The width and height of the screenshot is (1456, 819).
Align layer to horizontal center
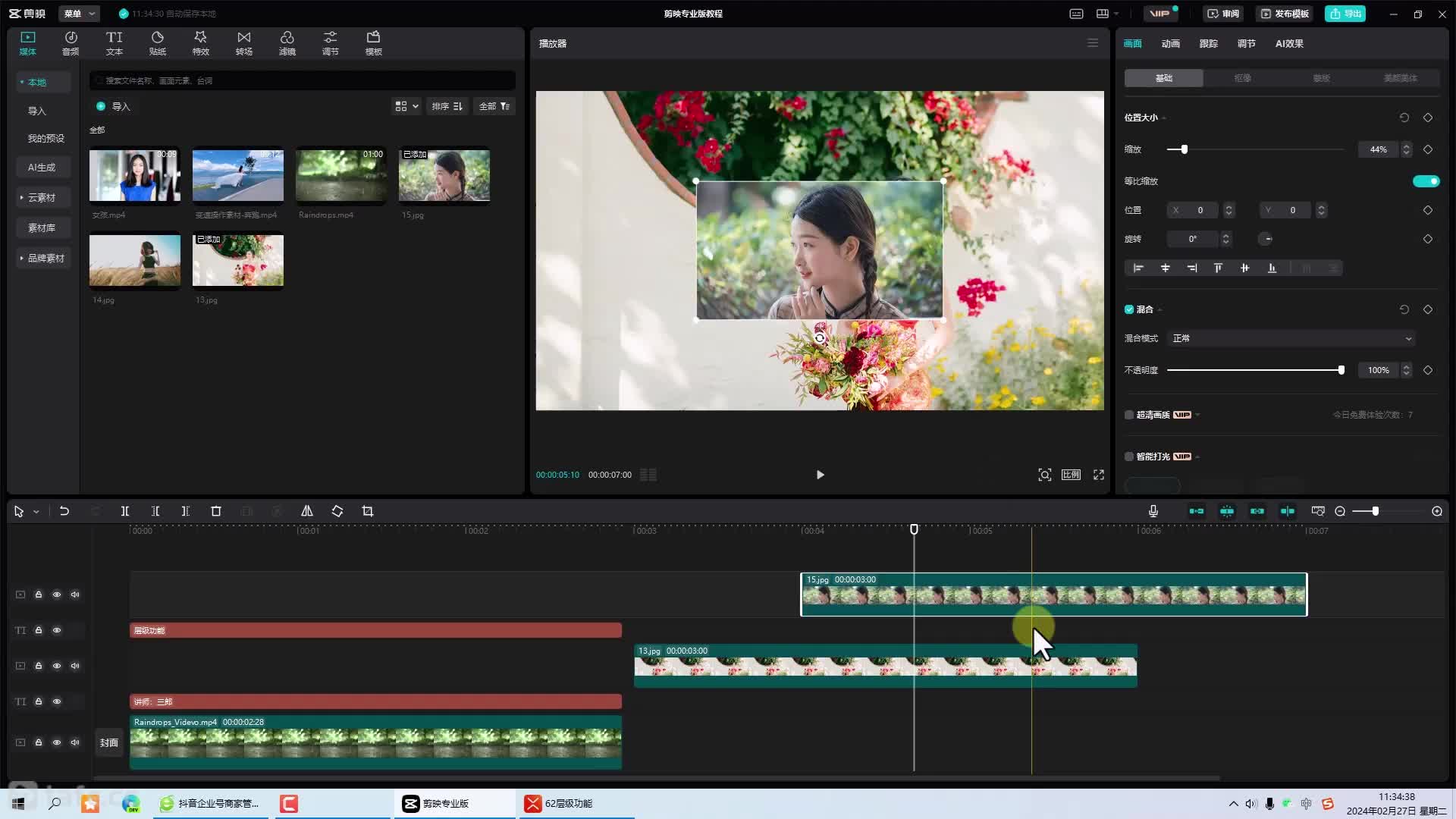click(x=1166, y=268)
